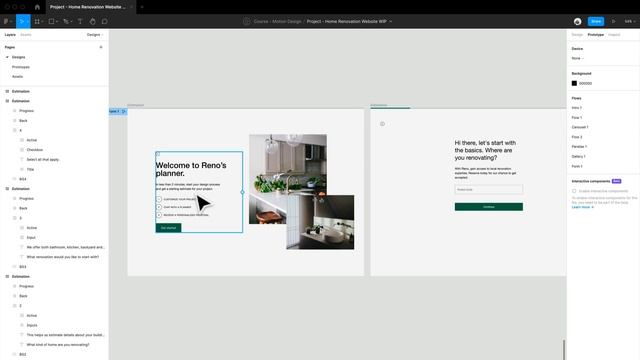Select the Frame tool
This screenshot has height=360, width=640.
pos(37,21)
